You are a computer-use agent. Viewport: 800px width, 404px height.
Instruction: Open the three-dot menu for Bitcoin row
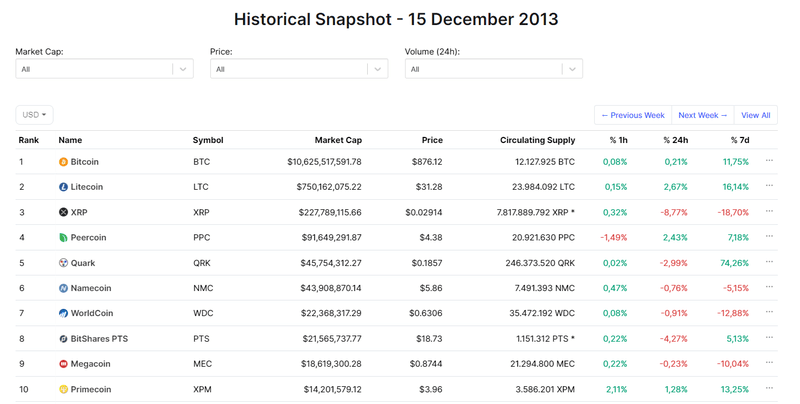pyautogui.click(x=769, y=161)
